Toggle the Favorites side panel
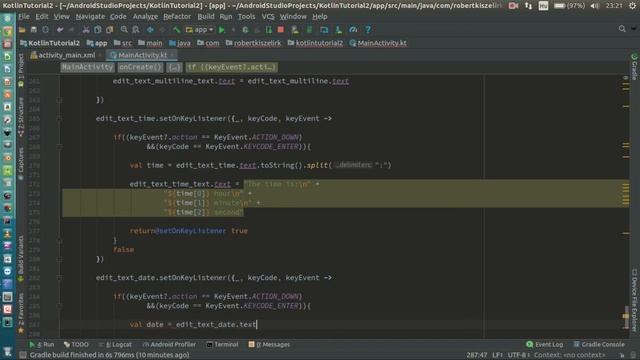 point(21,313)
